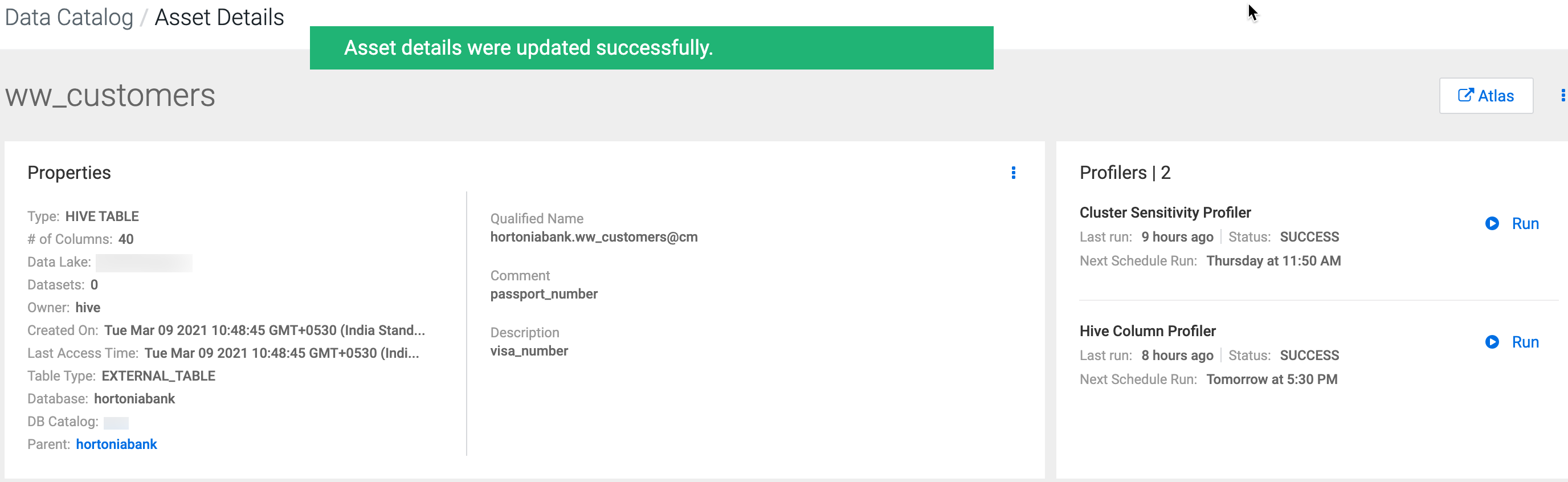Click the truncated Created On timestamp
1568x482 pixels.
264,330
